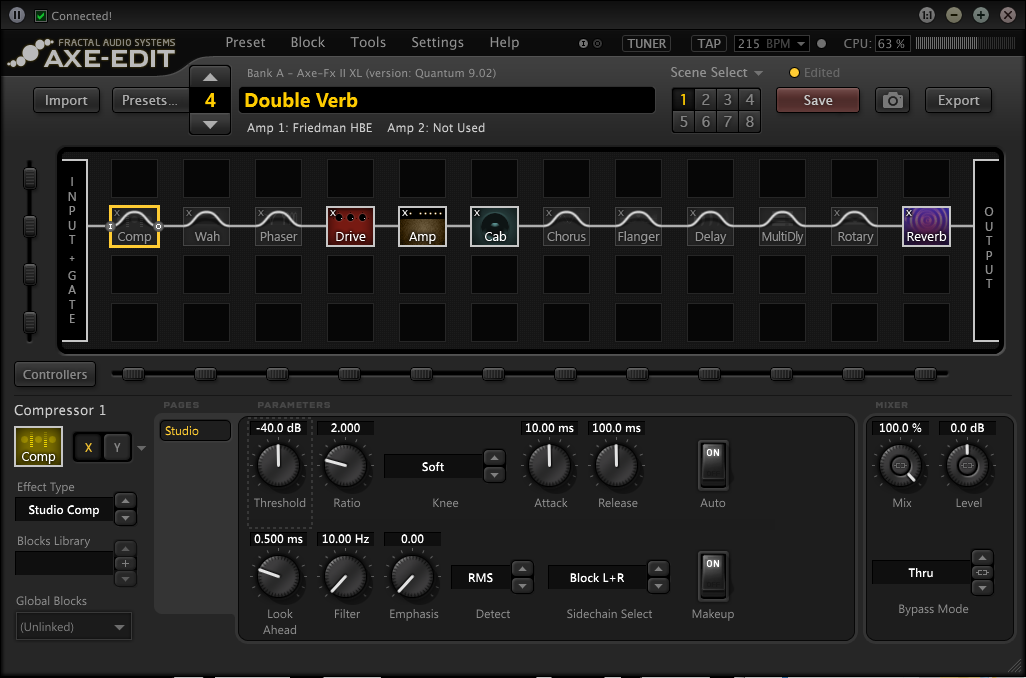
Task: Select the Amp block in the grid
Action: pos(423,226)
